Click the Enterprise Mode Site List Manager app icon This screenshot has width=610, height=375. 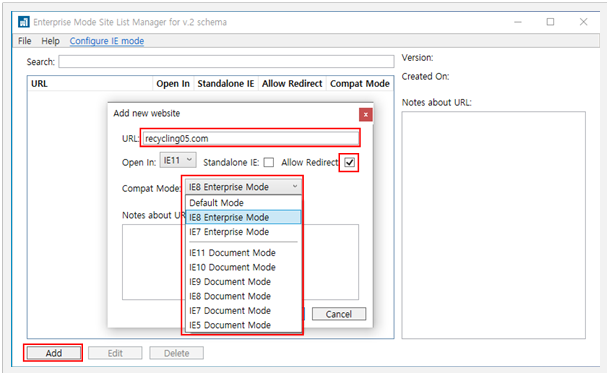click(24, 22)
